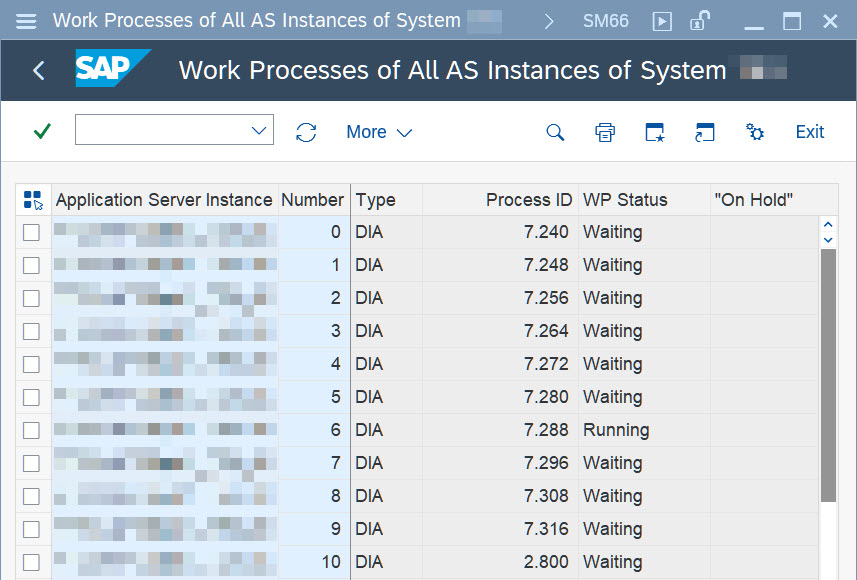Screen dimensions: 857x580
Task: Click the Exit button
Action: coord(809,131)
